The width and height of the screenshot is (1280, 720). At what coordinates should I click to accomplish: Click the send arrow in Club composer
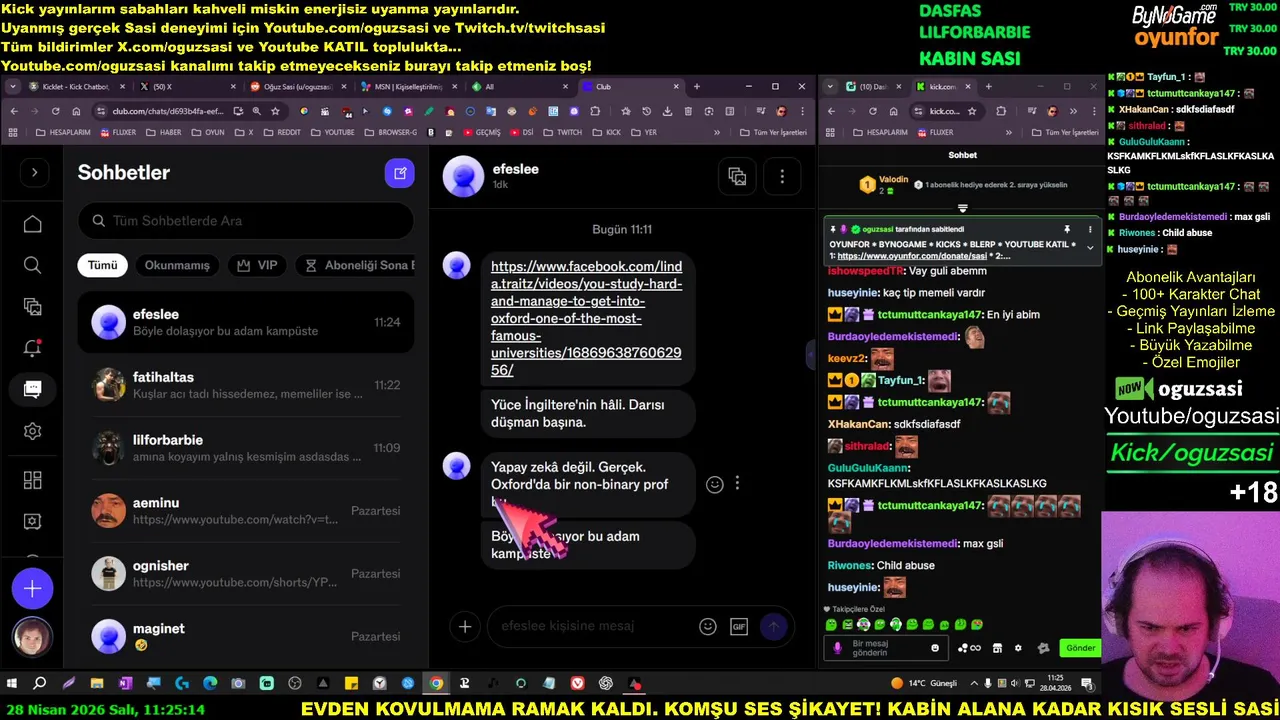coord(773,627)
